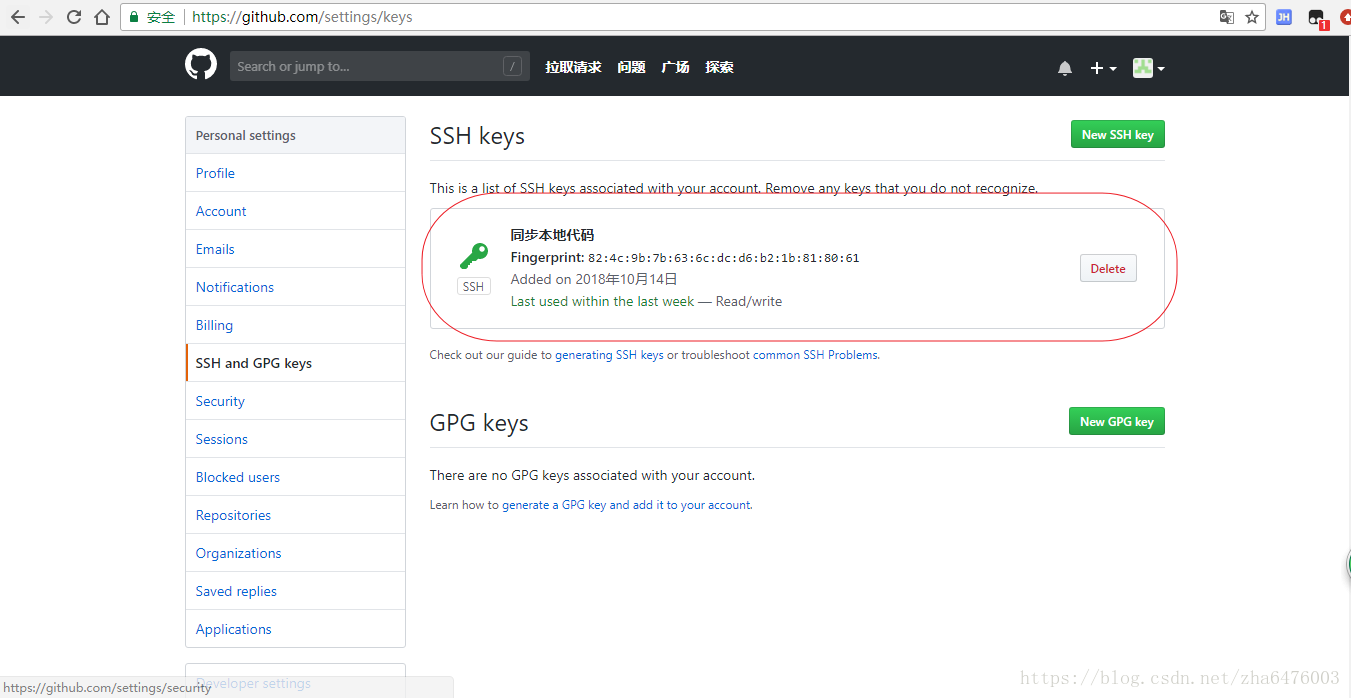This screenshot has width=1351, height=698.
Task: Open 问题 in the header
Action: point(631,67)
